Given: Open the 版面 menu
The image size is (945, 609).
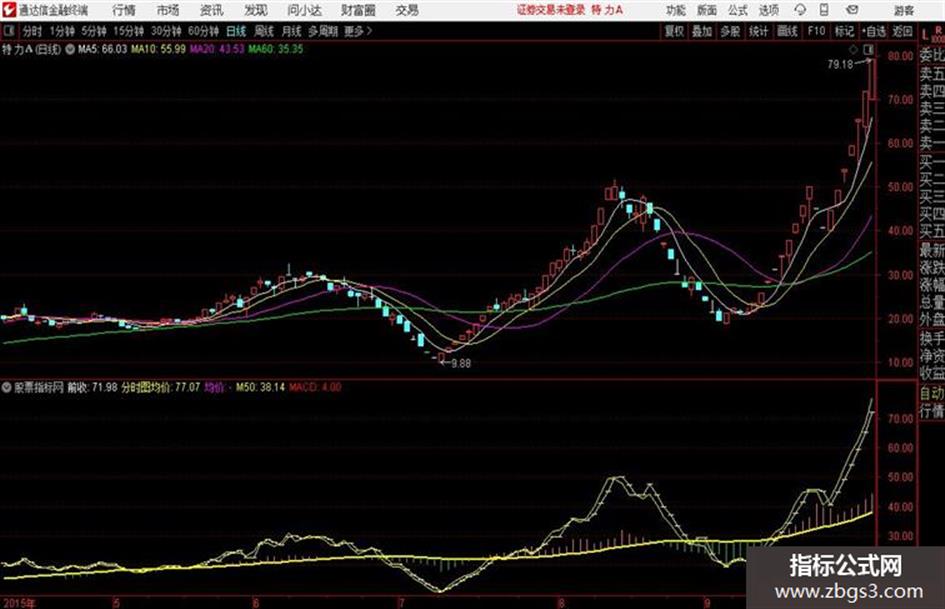Looking at the screenshot, I should [x=707, y=10].
